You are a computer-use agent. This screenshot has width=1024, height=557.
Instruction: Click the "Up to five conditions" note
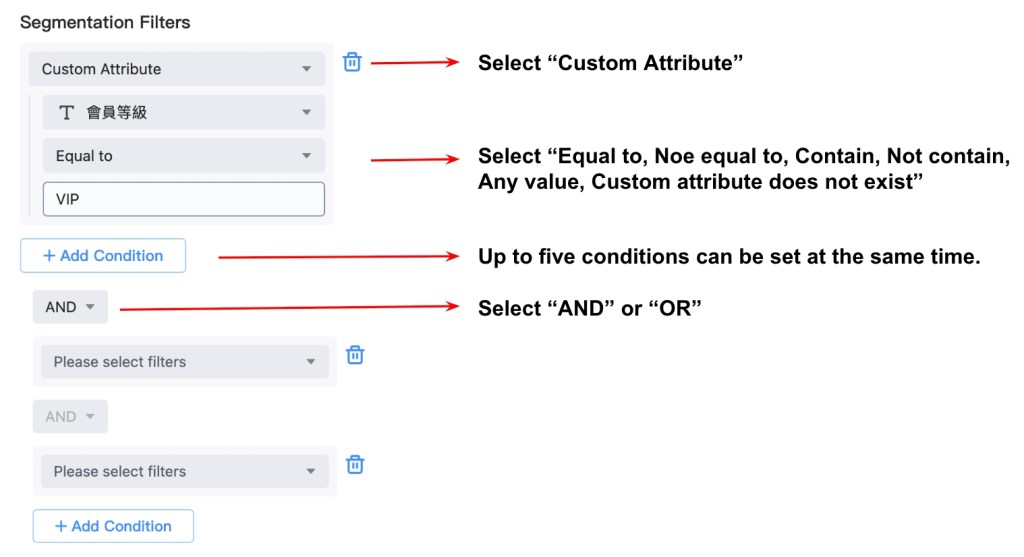pos(729,256)
